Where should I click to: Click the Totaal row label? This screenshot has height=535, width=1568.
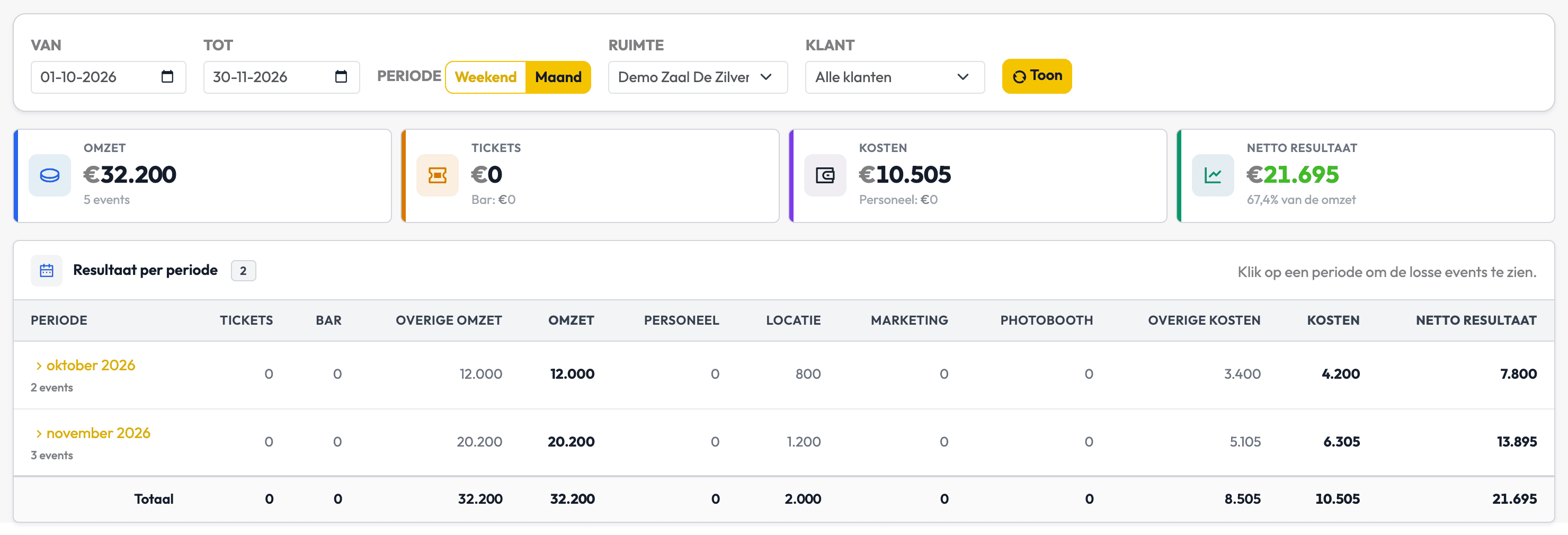tap(154, 499)
